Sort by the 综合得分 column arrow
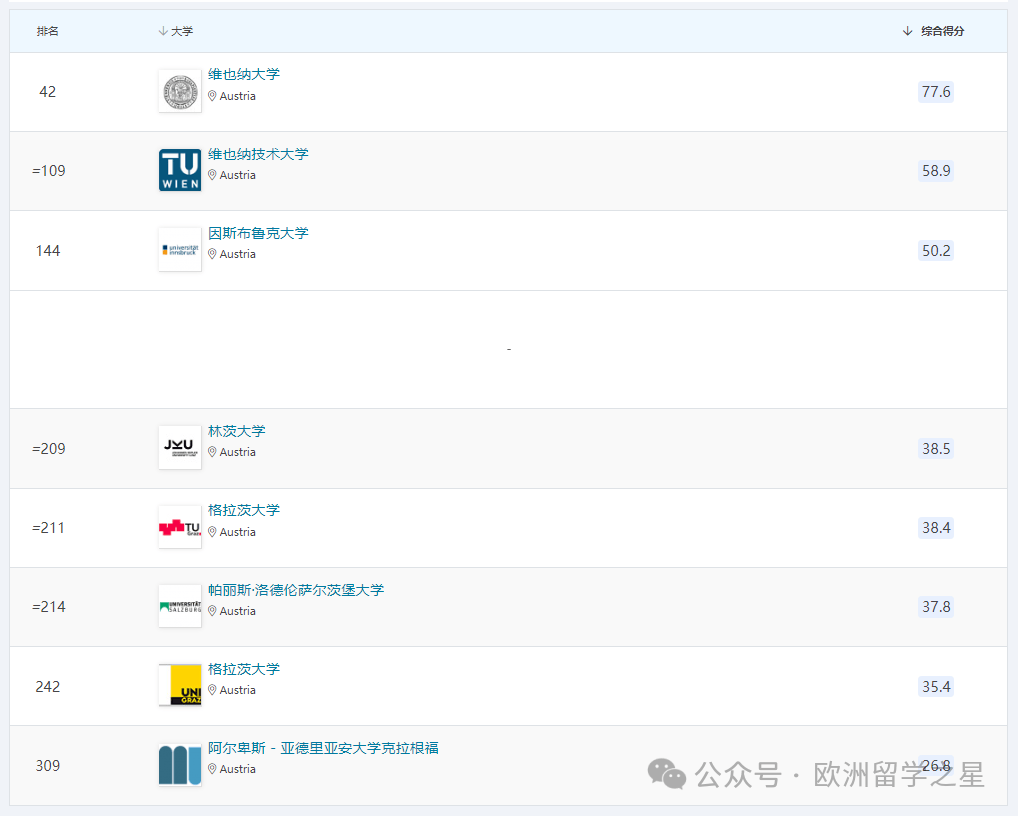The height and width of the screenshot is (816, 1018). (908, 31)
